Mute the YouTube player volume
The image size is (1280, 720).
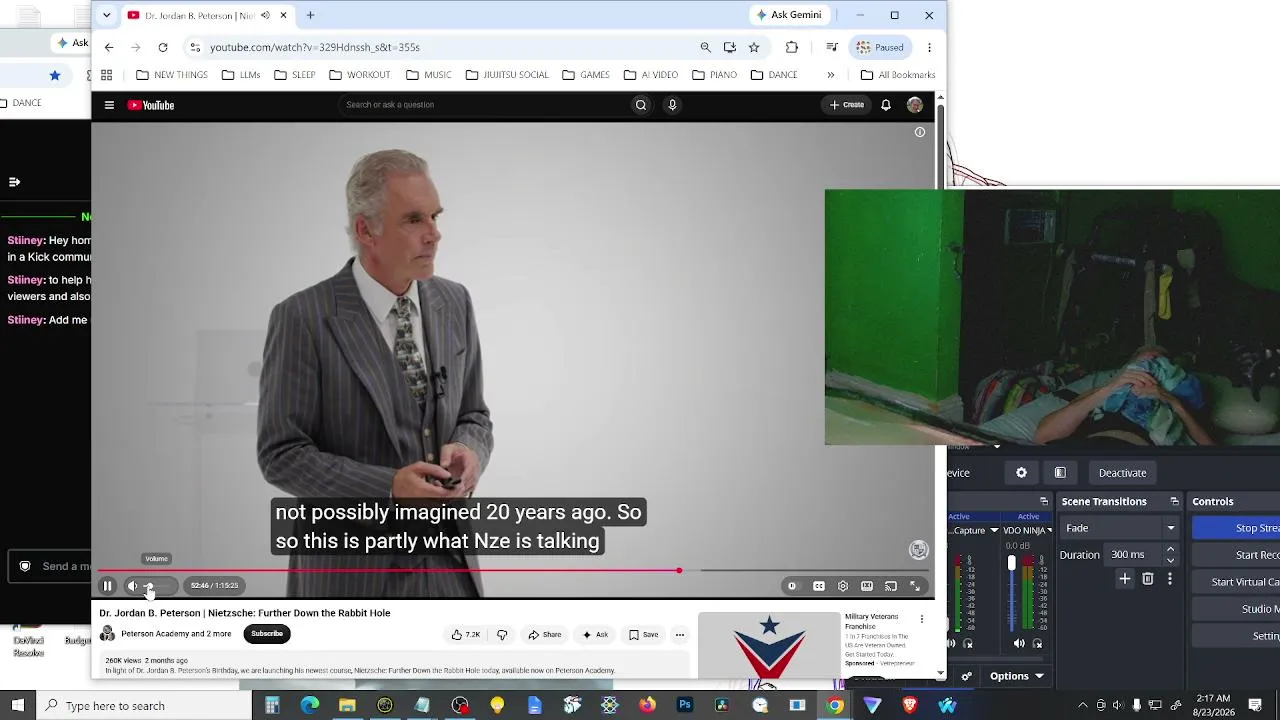tap(132, 586)
